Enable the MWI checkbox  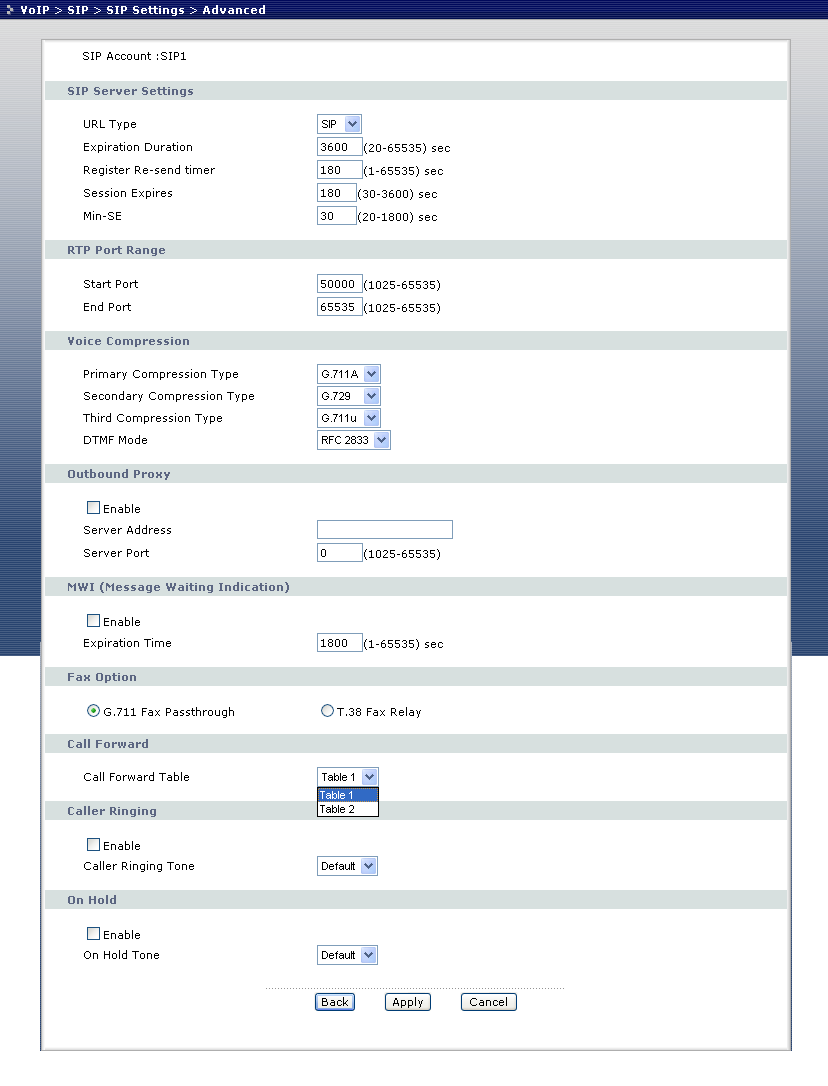coord(94,621)
